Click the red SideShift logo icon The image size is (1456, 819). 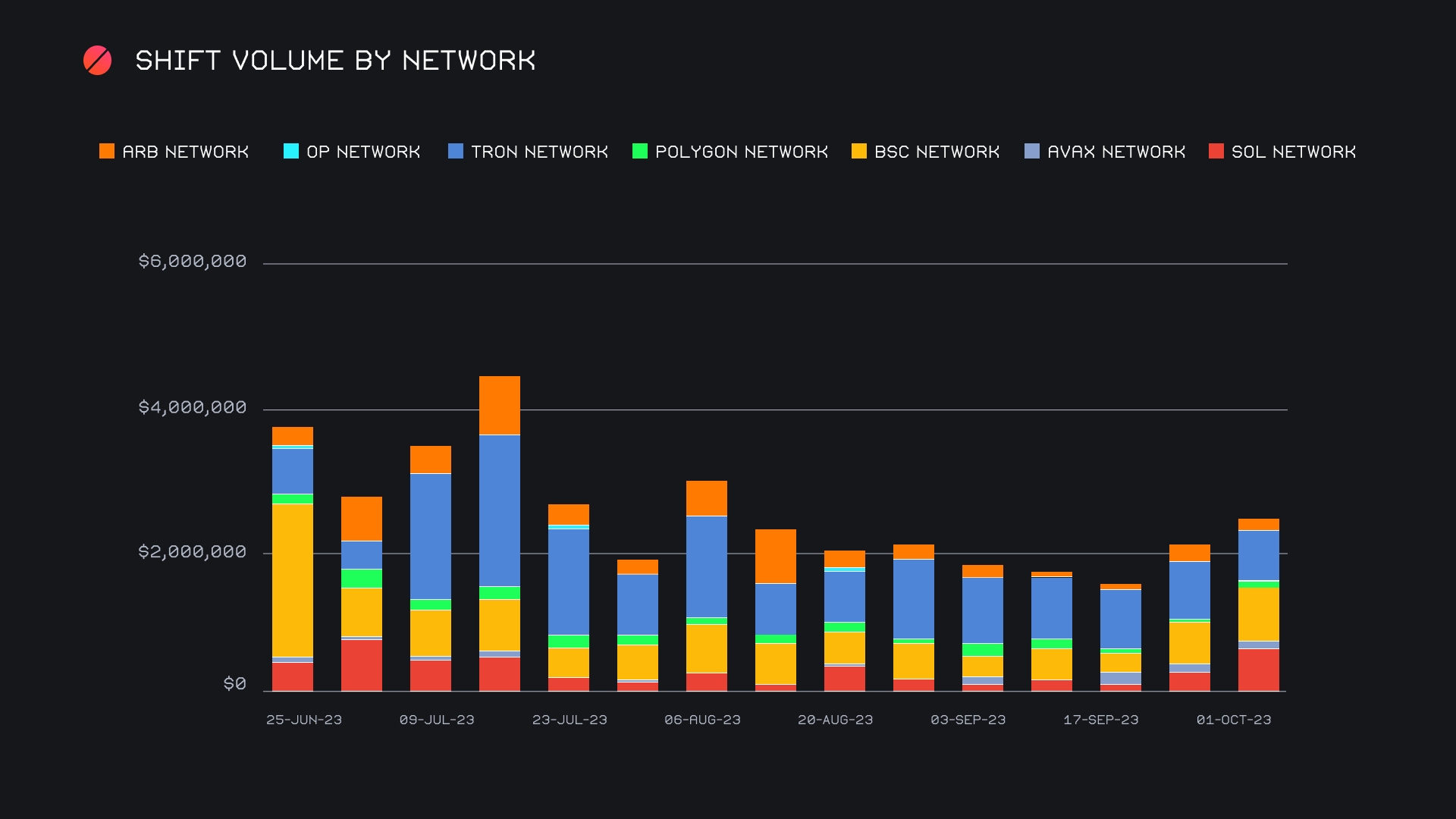(97, 61)
